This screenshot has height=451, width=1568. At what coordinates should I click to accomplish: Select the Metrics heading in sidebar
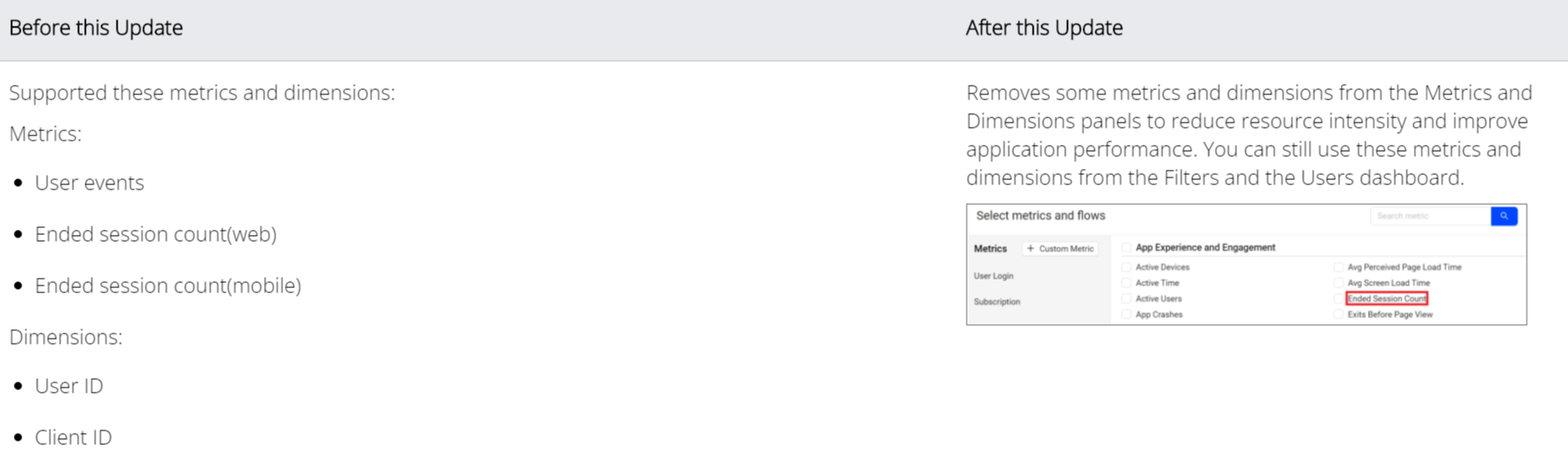coord(990,249)
